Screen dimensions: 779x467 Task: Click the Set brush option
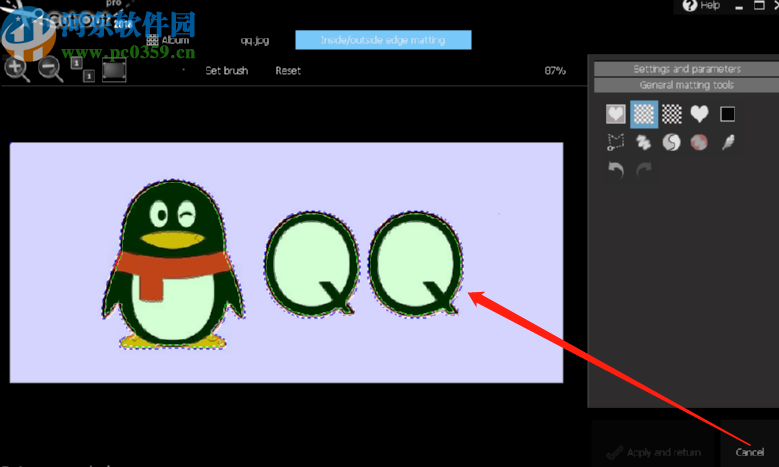tap(227, 71)
